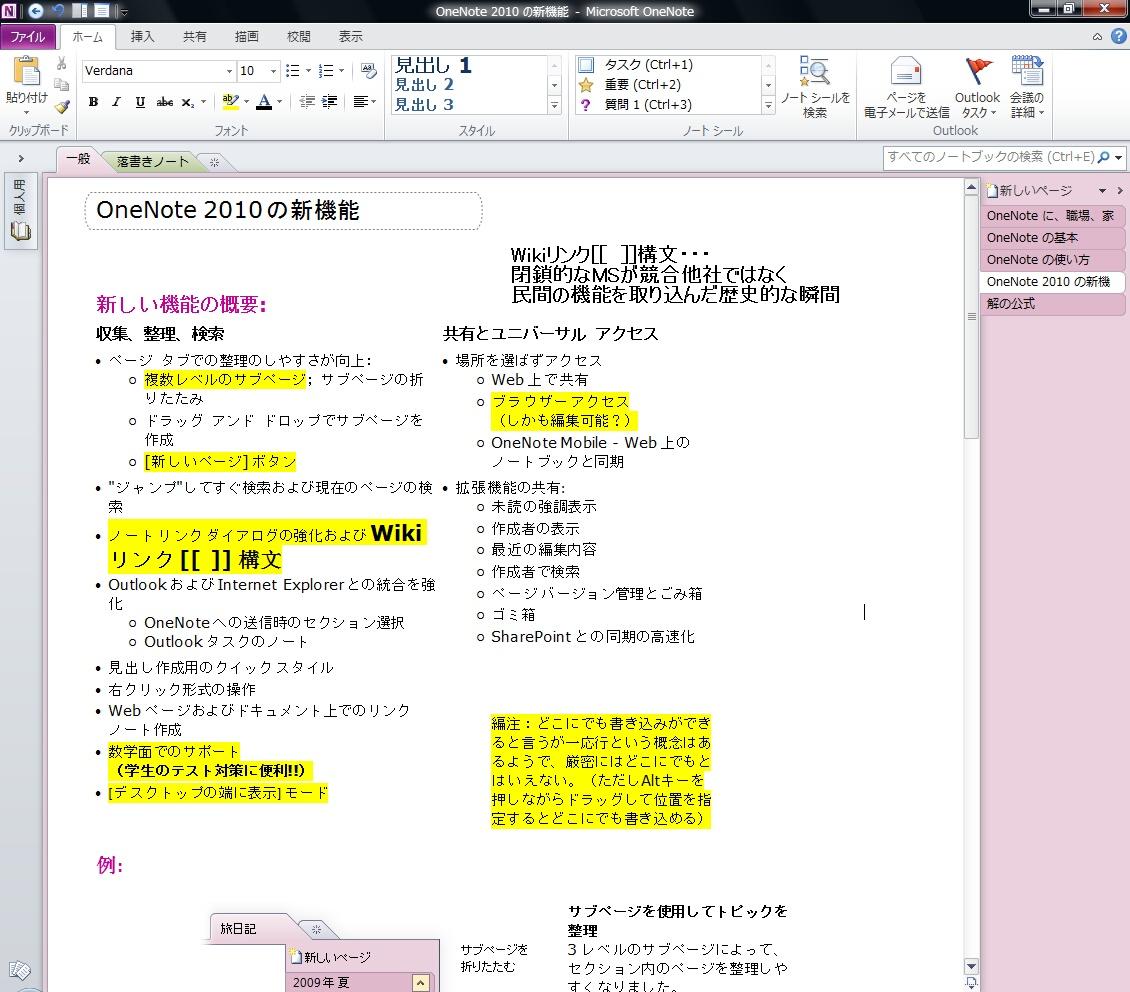Click the Cut scissors icon
The image size is (1130, 992).
pos(62,63)
